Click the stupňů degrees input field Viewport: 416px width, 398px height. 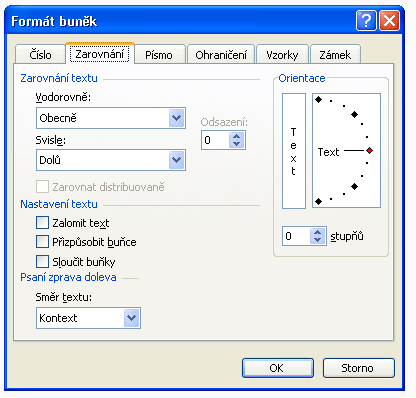tap(296, 236)
